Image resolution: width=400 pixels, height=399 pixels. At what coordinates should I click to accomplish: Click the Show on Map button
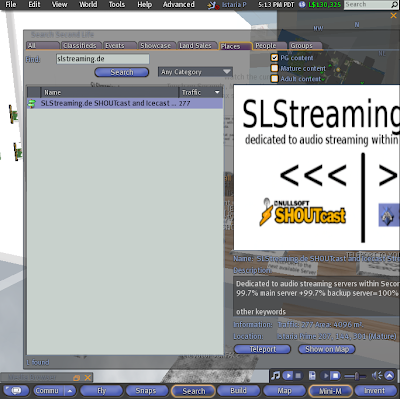pyautogui.click(x=327, y=349)
